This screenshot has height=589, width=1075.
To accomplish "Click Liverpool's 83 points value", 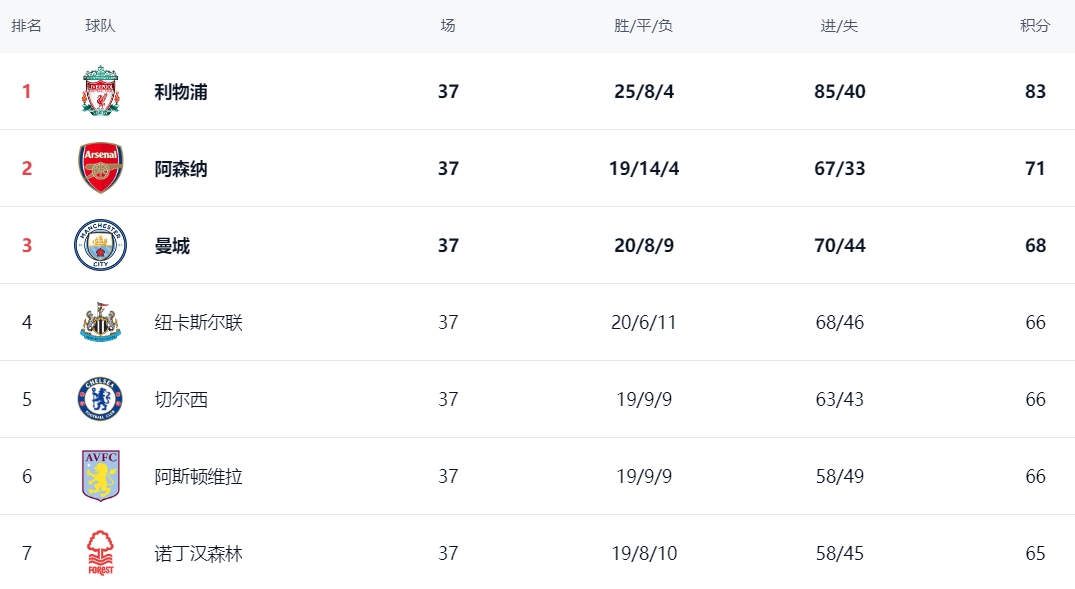I will [1035, 91].
